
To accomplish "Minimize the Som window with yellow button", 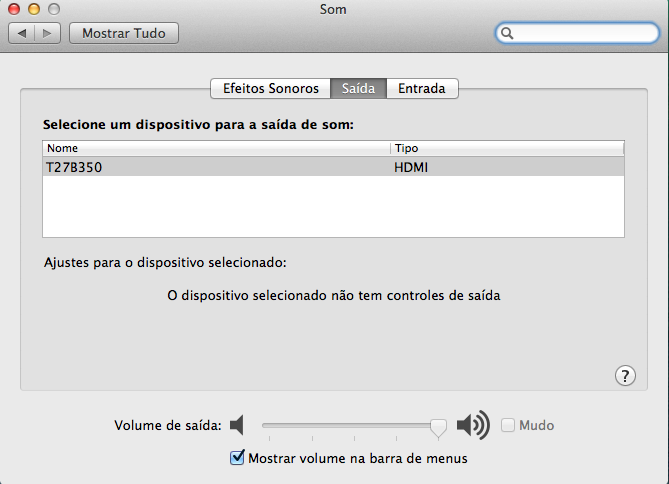I will pyautogui.click(x=33, y=8).
